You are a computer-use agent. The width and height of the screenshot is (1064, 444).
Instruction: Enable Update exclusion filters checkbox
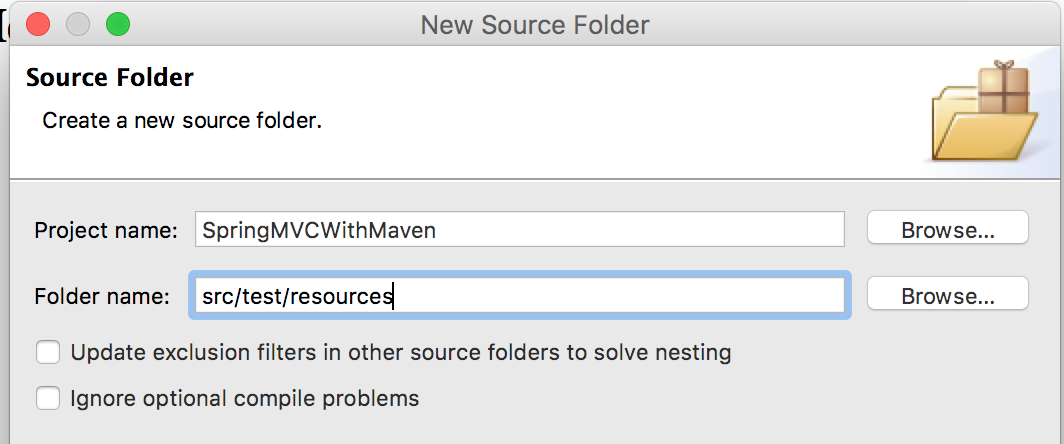click(48, 353)
